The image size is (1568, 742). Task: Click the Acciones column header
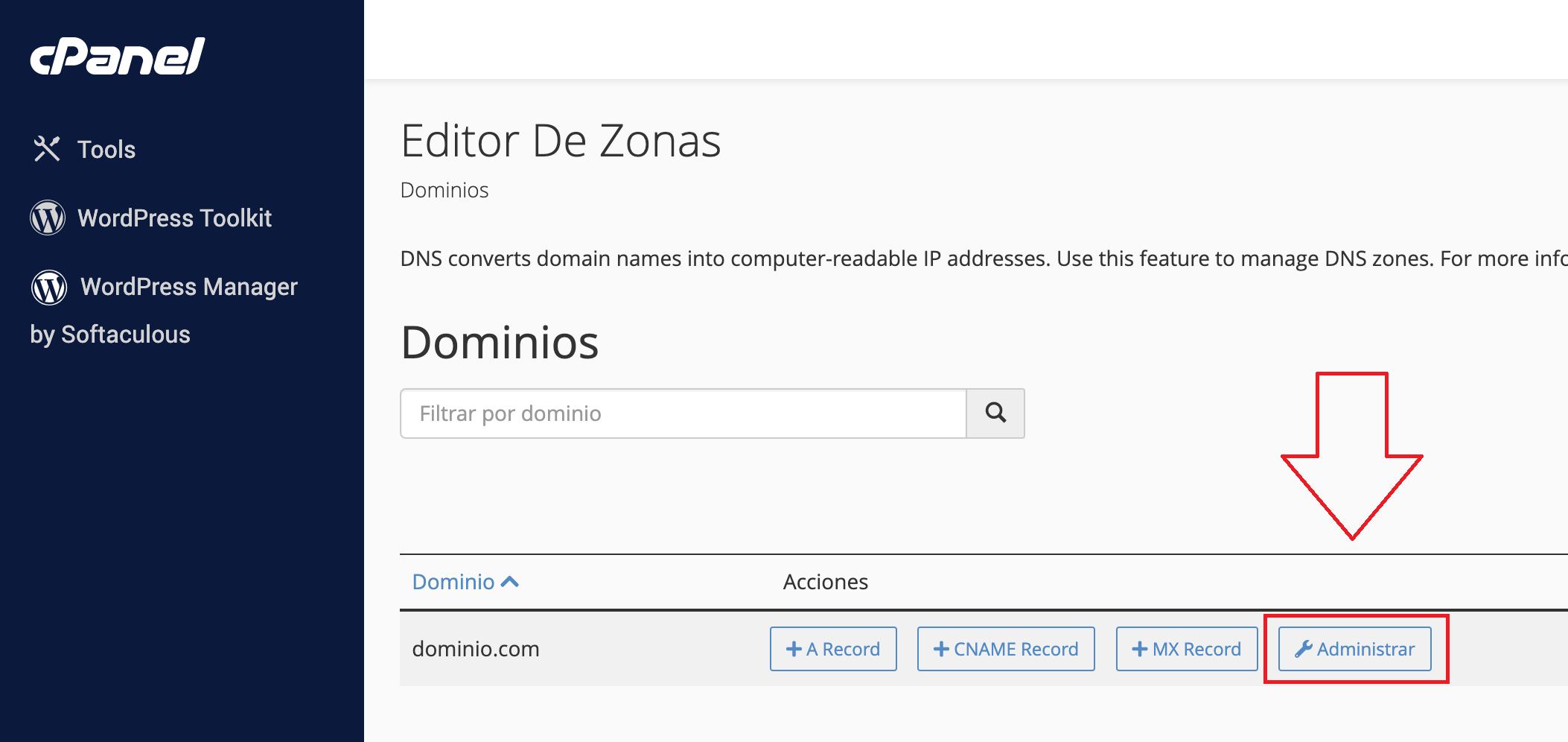826,582
